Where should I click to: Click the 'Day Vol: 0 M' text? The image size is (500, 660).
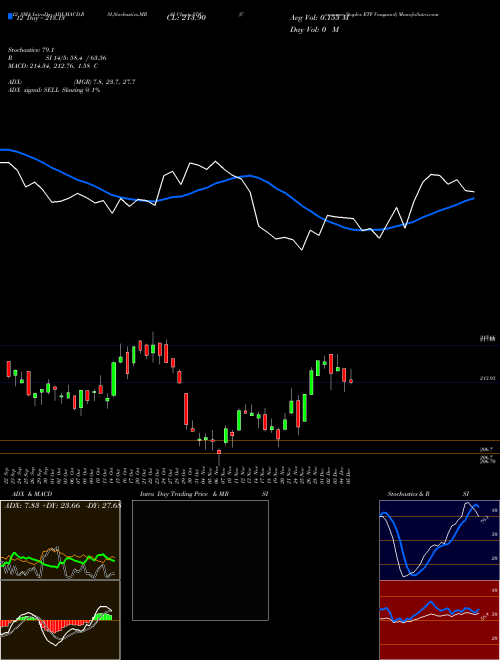[x=314, y=30]
